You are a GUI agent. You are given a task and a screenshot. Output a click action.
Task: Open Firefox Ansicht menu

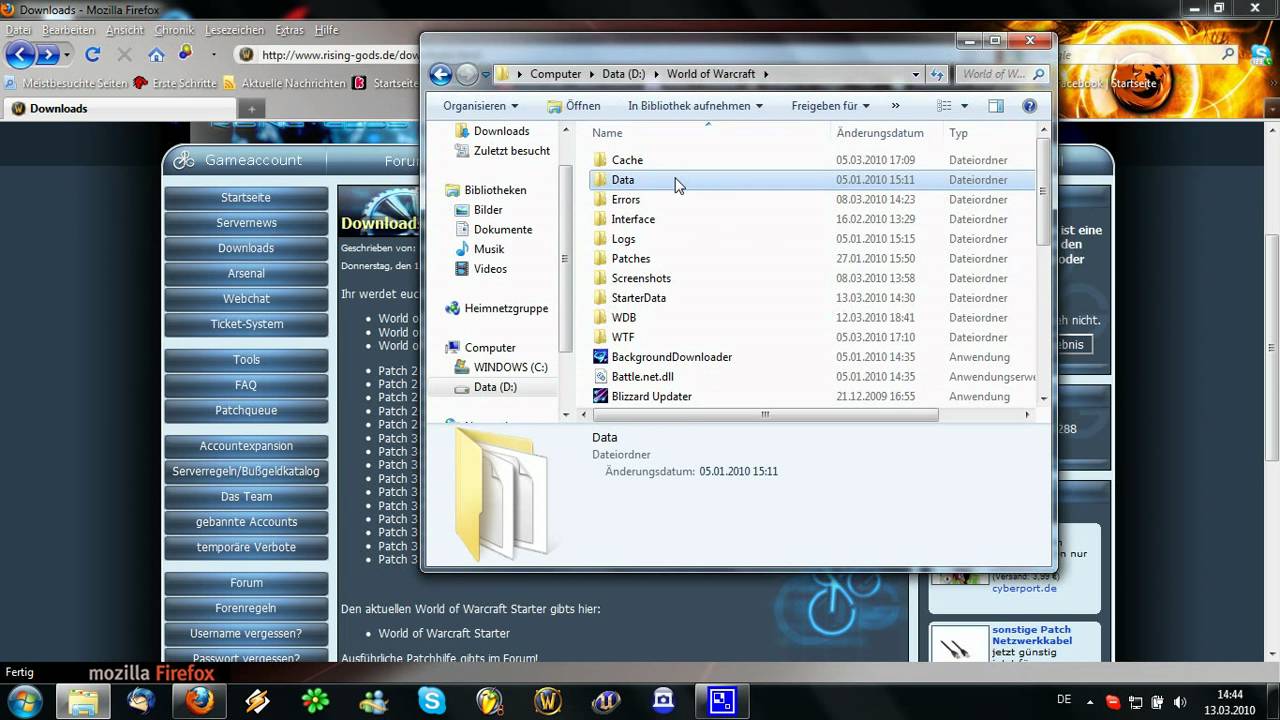(125, 30)
